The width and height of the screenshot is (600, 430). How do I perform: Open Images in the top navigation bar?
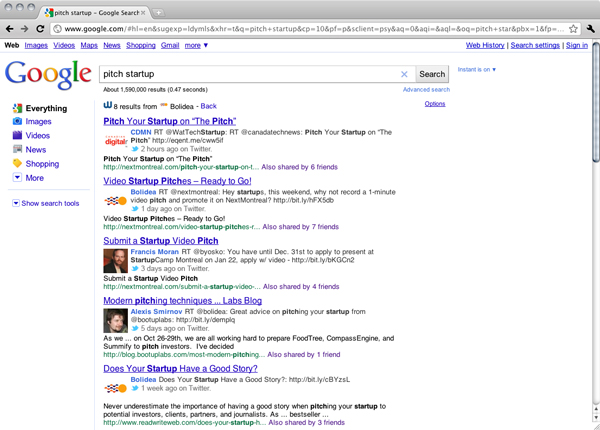tap(36, 45)
